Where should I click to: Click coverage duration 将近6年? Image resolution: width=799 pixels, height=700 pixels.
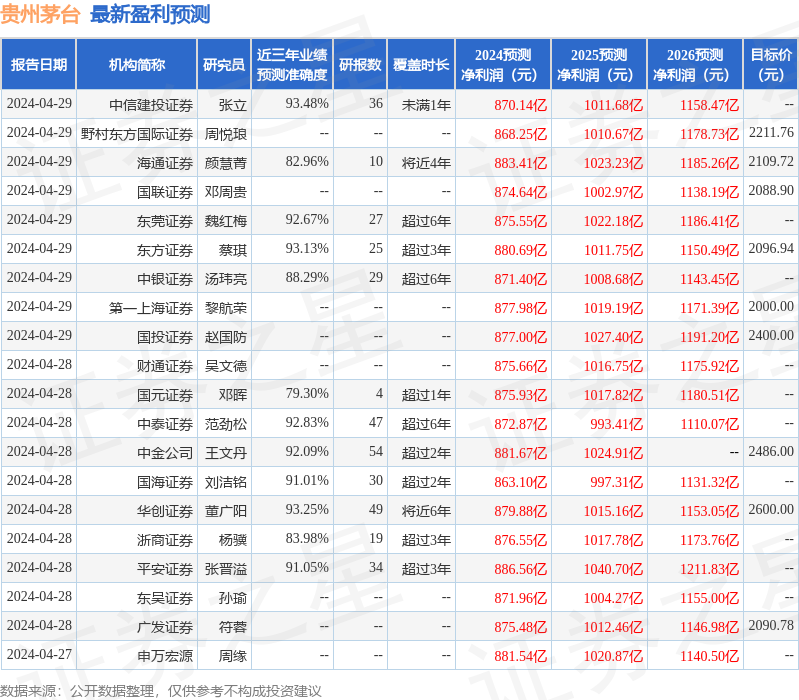[x=426, y=511]
